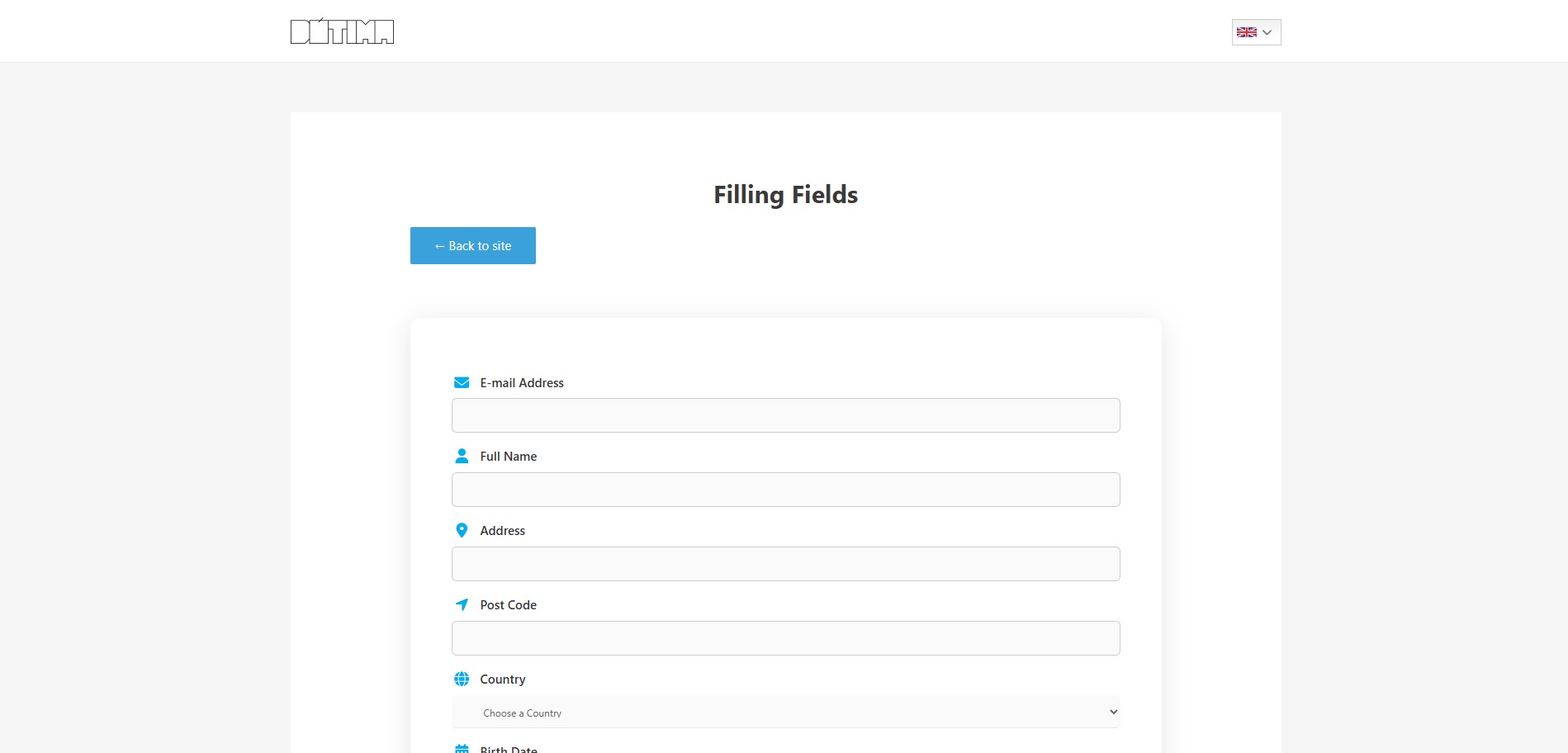
Task: Expand the language selector chevron
Action: click(x=1267, y=32)
